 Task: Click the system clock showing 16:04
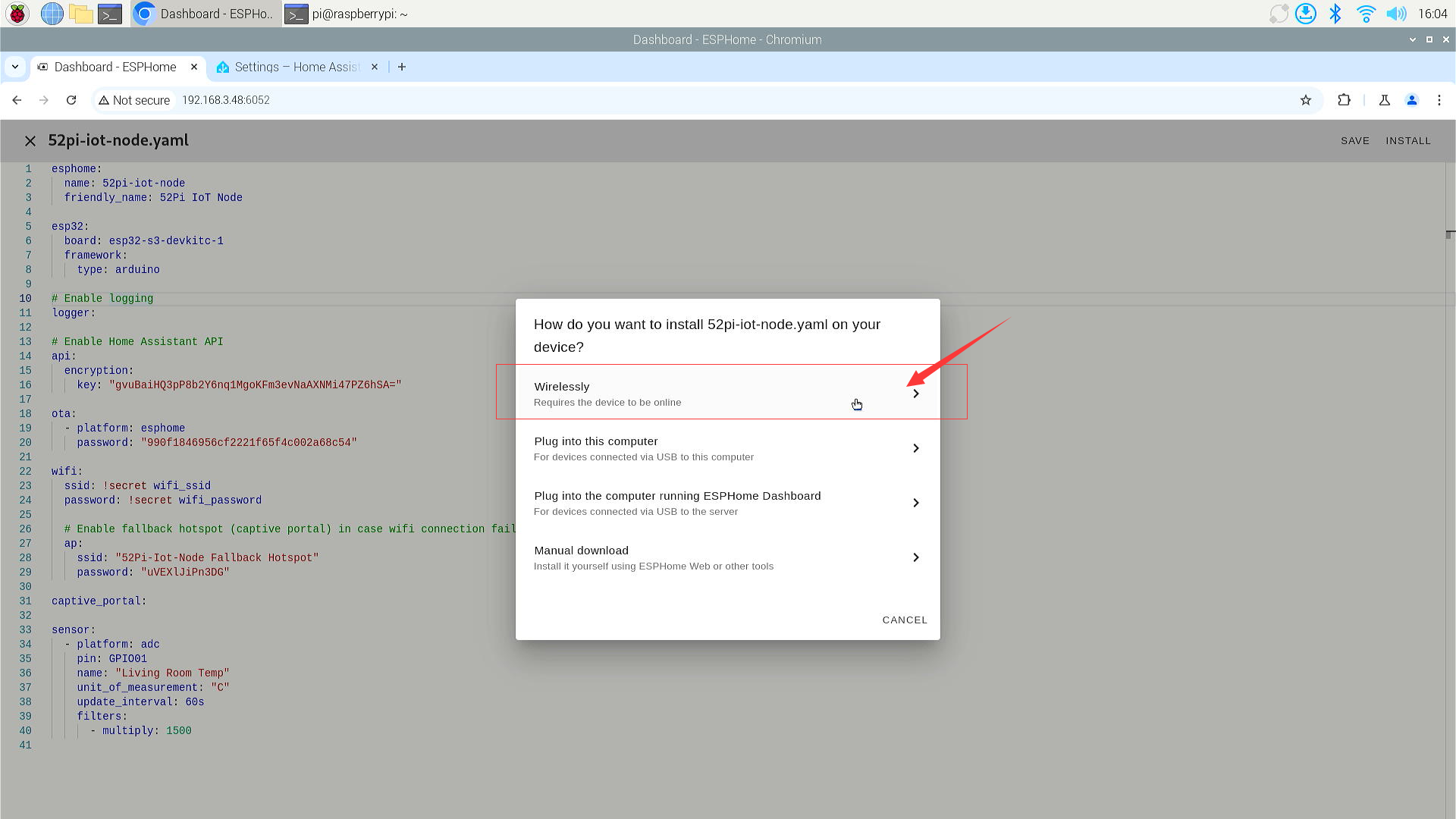[x=1432, y=14]
